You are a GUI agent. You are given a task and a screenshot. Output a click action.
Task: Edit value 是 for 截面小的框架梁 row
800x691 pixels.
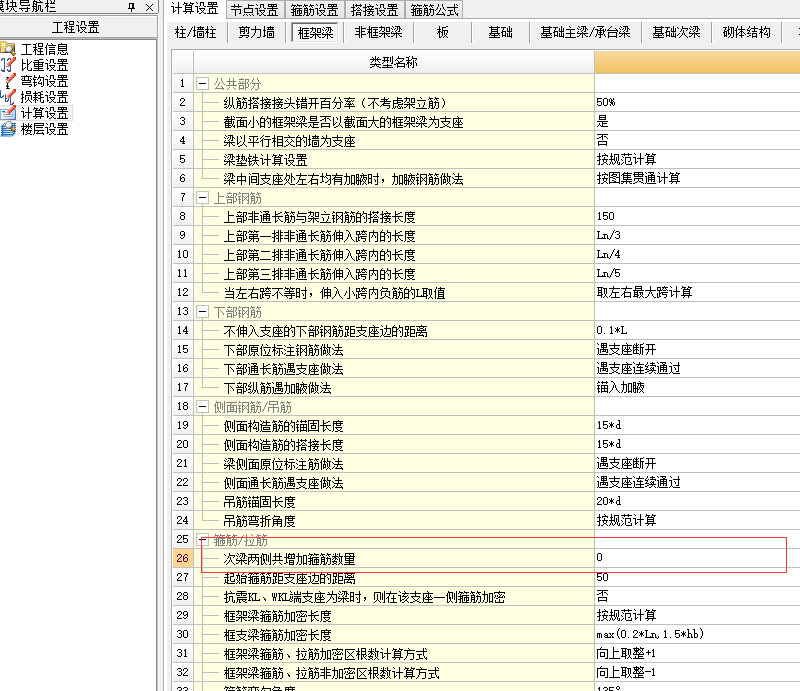click(x=697, y=121)
